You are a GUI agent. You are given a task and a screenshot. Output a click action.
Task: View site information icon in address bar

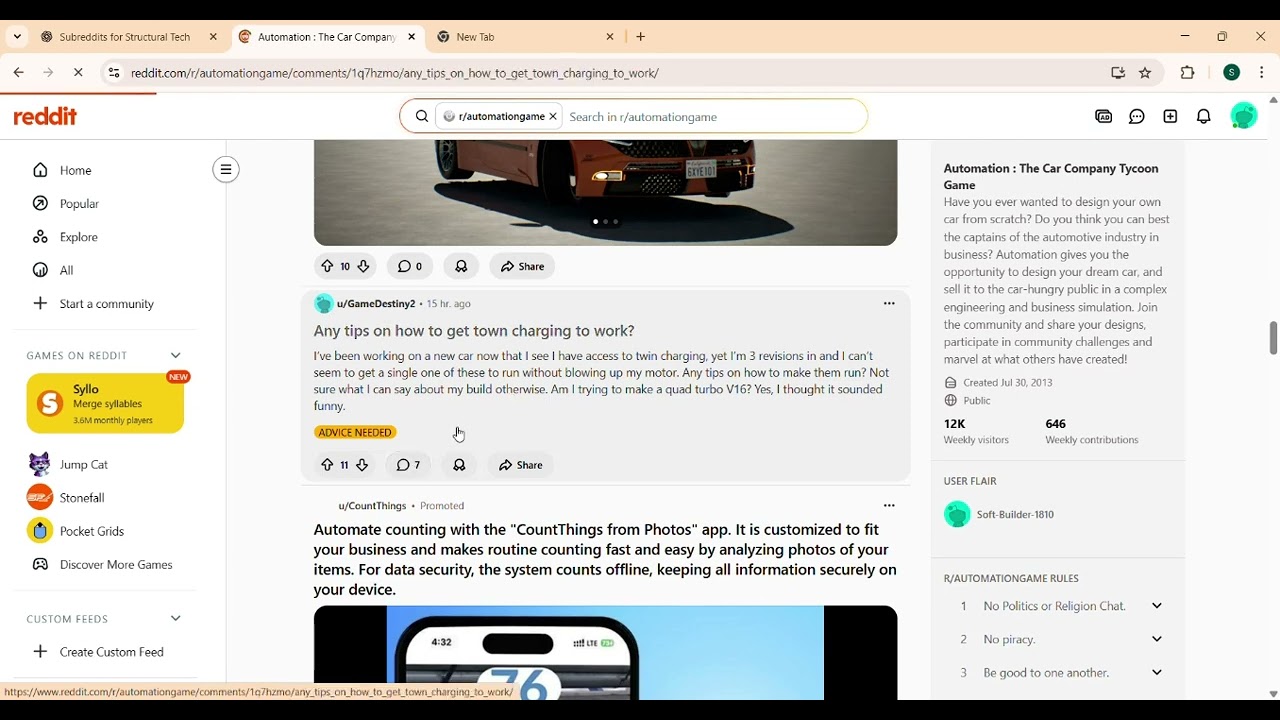coord(114,73)
